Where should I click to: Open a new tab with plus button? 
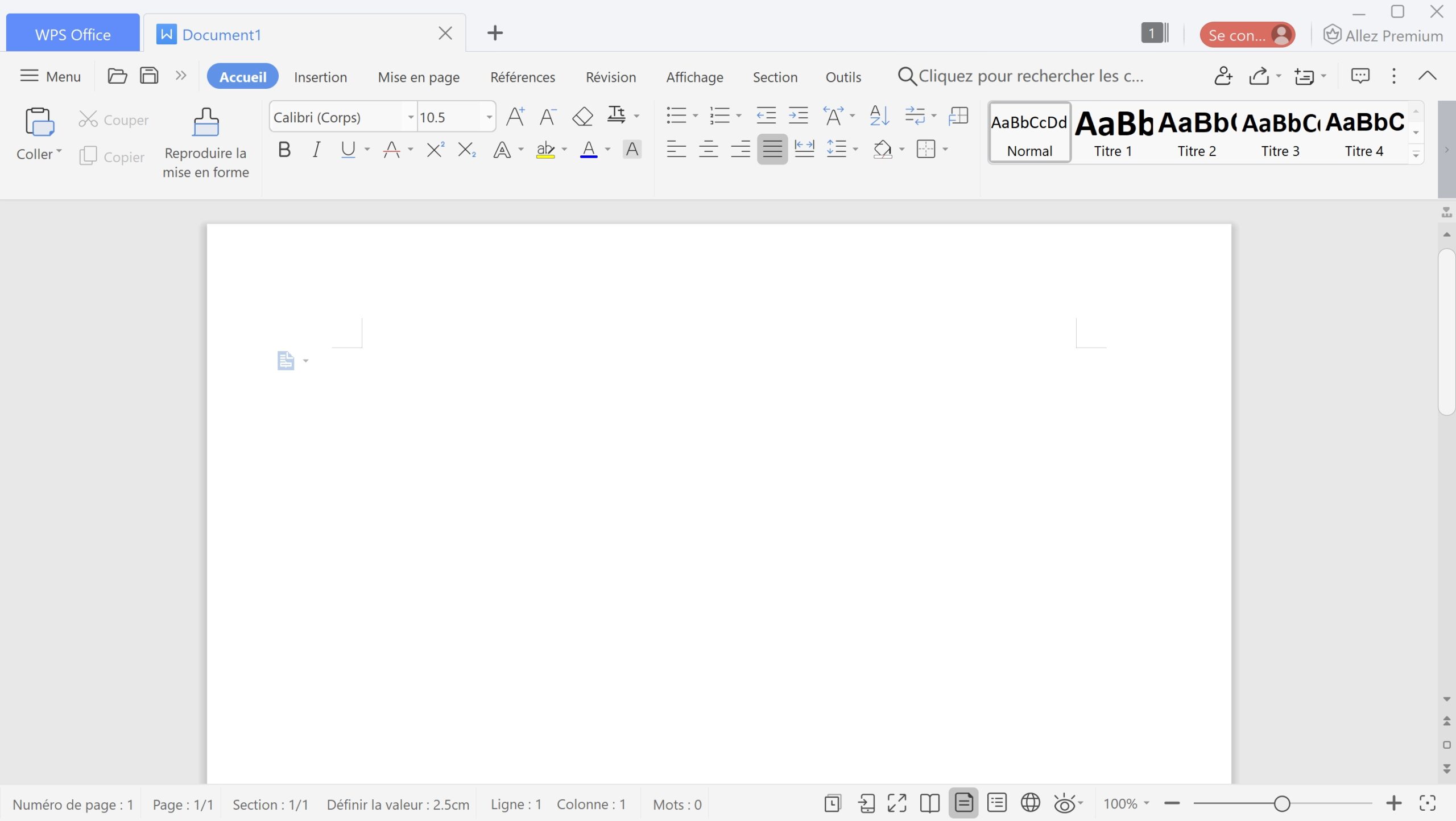(x=495, y=33)
